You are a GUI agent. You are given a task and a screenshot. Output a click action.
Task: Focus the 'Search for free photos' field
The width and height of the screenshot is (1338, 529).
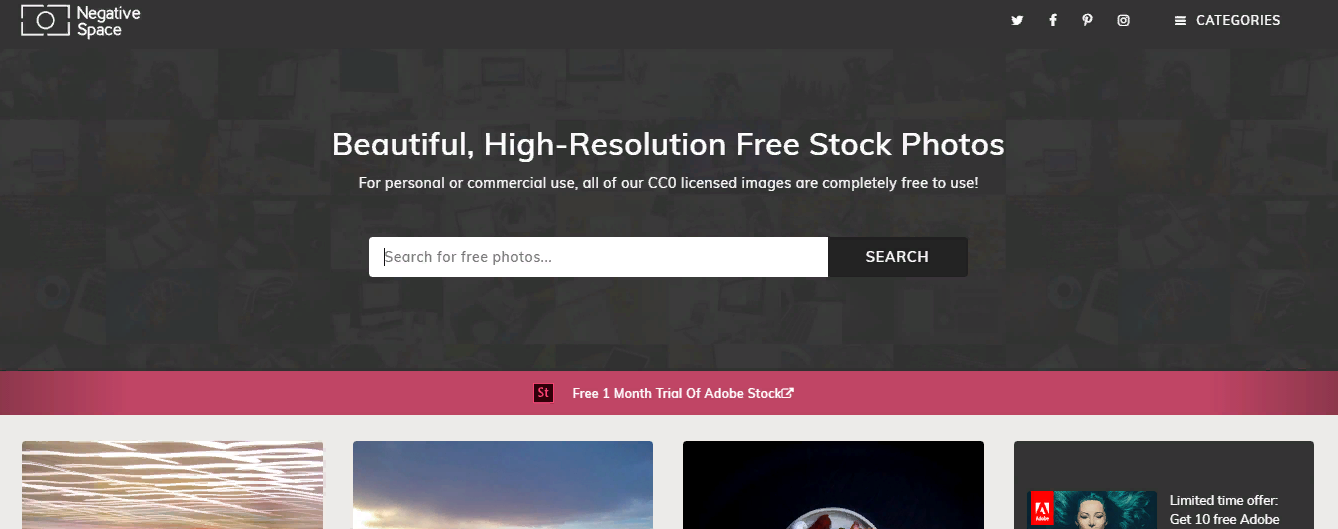coord(598,257)
